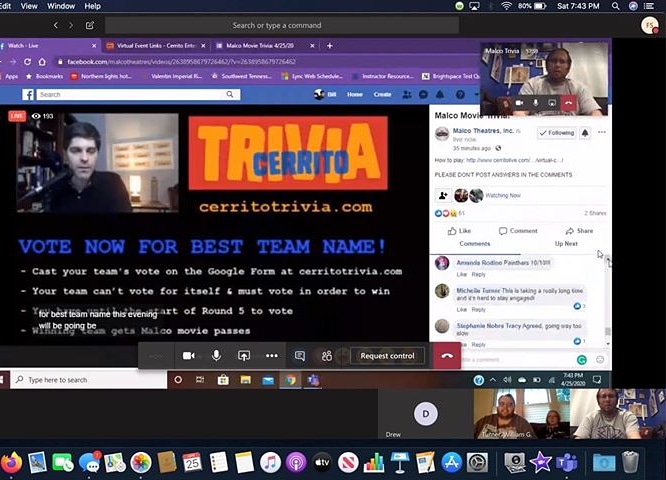Focus the Search or type a command box
Screen dimensions: 666x480
point(282,25)
